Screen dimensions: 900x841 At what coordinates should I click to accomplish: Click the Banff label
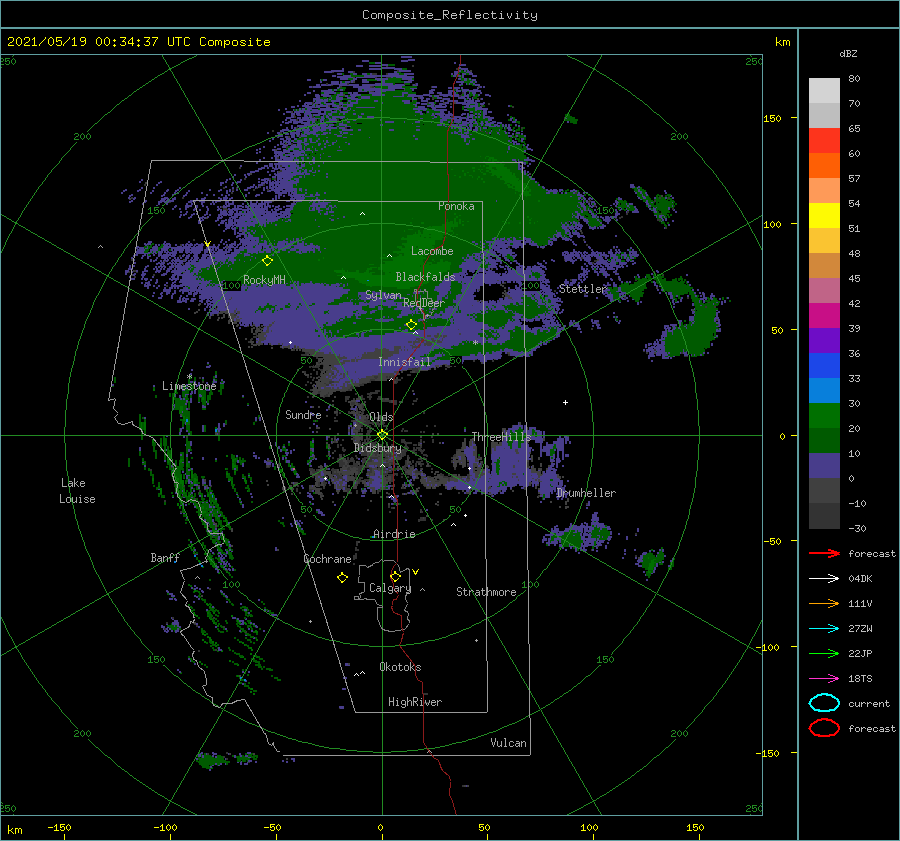(165, 557)
